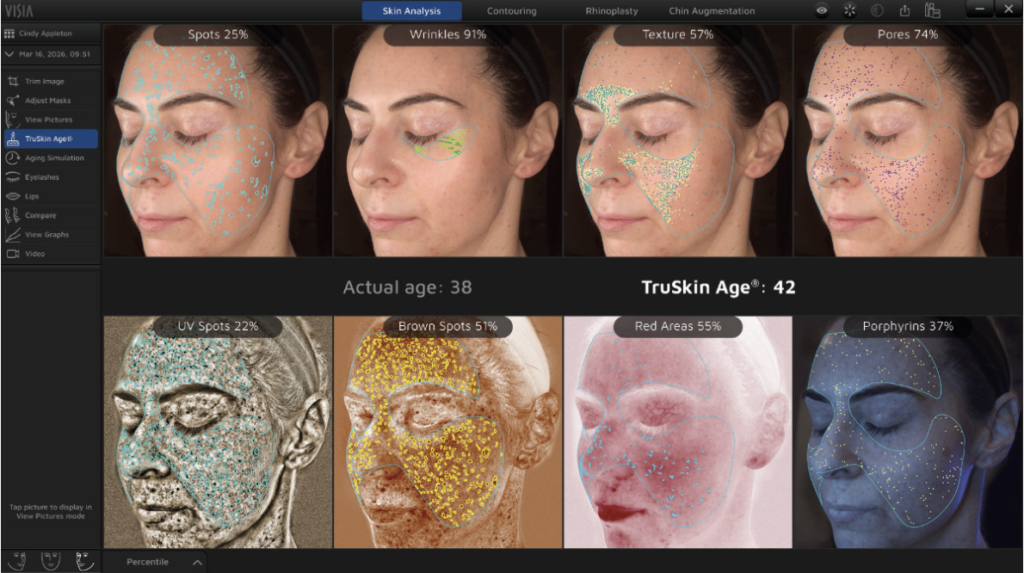Screen dimensions: 1024x573
Task: Open the skincare products icon in top bar
Action: [933, 10]
